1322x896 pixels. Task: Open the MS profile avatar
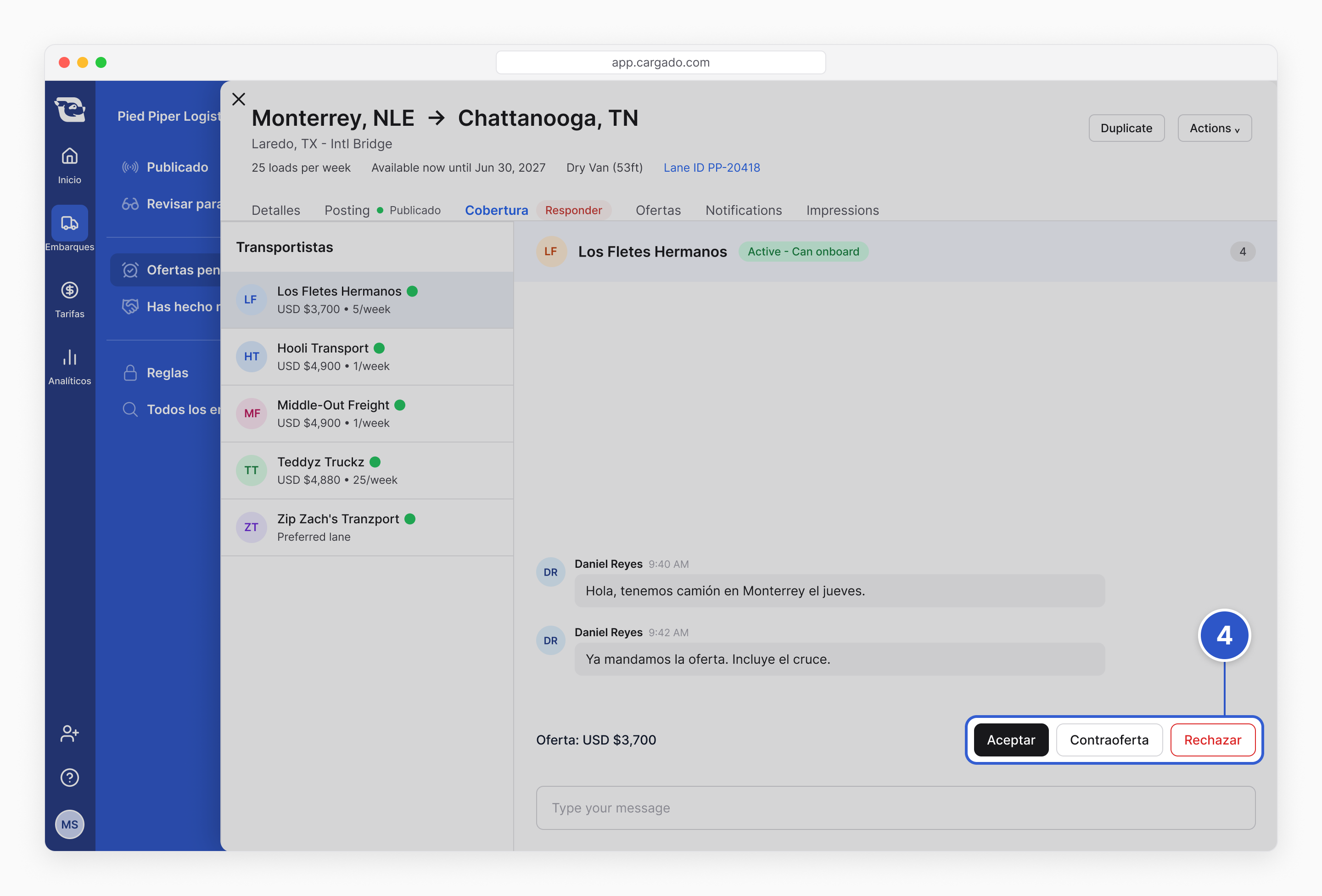[69, 824]
